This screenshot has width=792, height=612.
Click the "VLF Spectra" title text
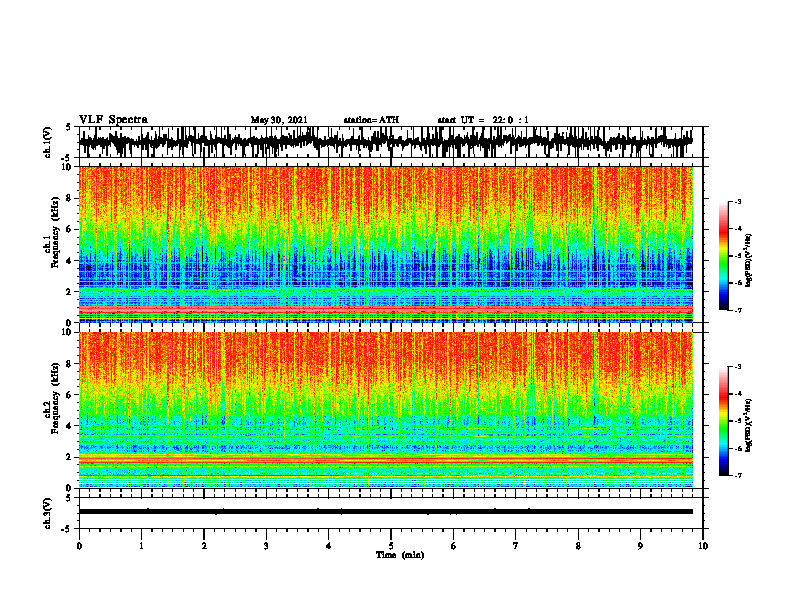click(113, 120)
